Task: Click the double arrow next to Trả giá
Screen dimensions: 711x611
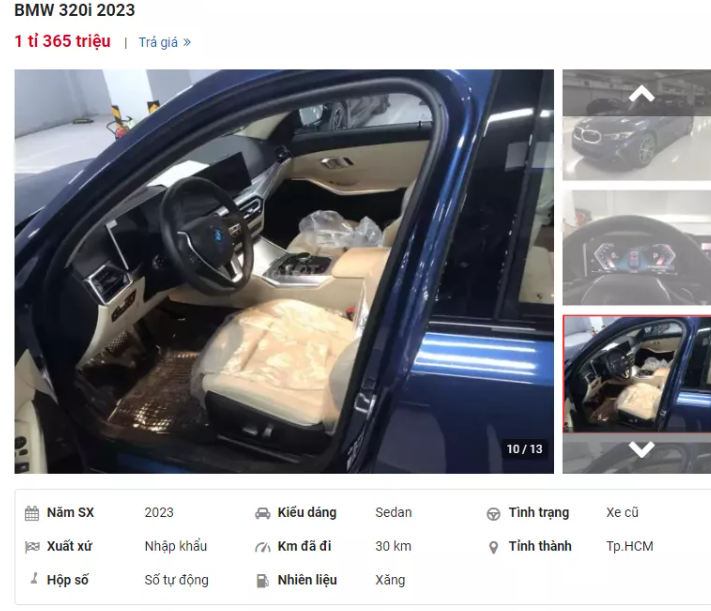Action: tap(187, 42)
